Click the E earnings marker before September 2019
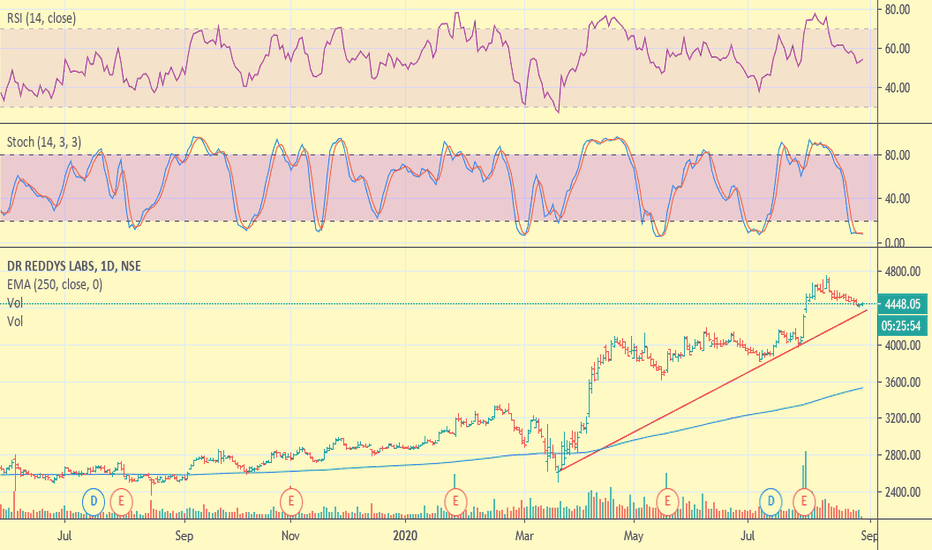The image size is (932, 550). click(121, 502)
